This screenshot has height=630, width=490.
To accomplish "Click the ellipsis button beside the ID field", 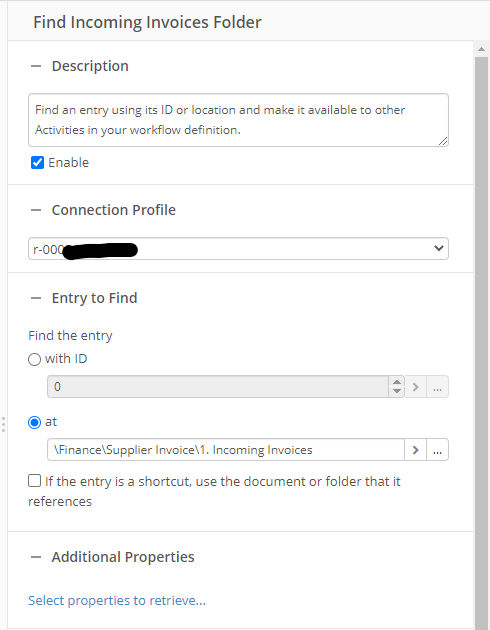I will [x=437, y=387].
